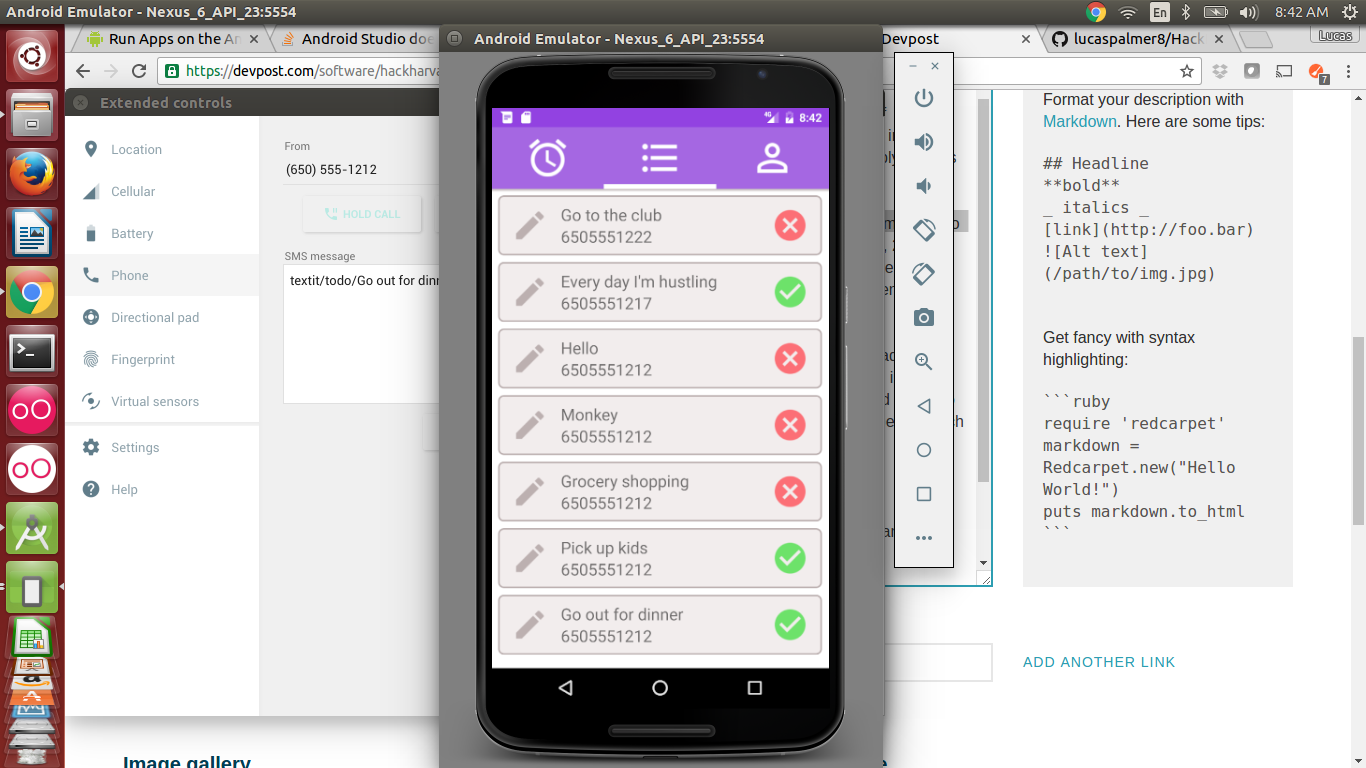Click pencil icon next to 'Hello'

(x=529, y=359)
